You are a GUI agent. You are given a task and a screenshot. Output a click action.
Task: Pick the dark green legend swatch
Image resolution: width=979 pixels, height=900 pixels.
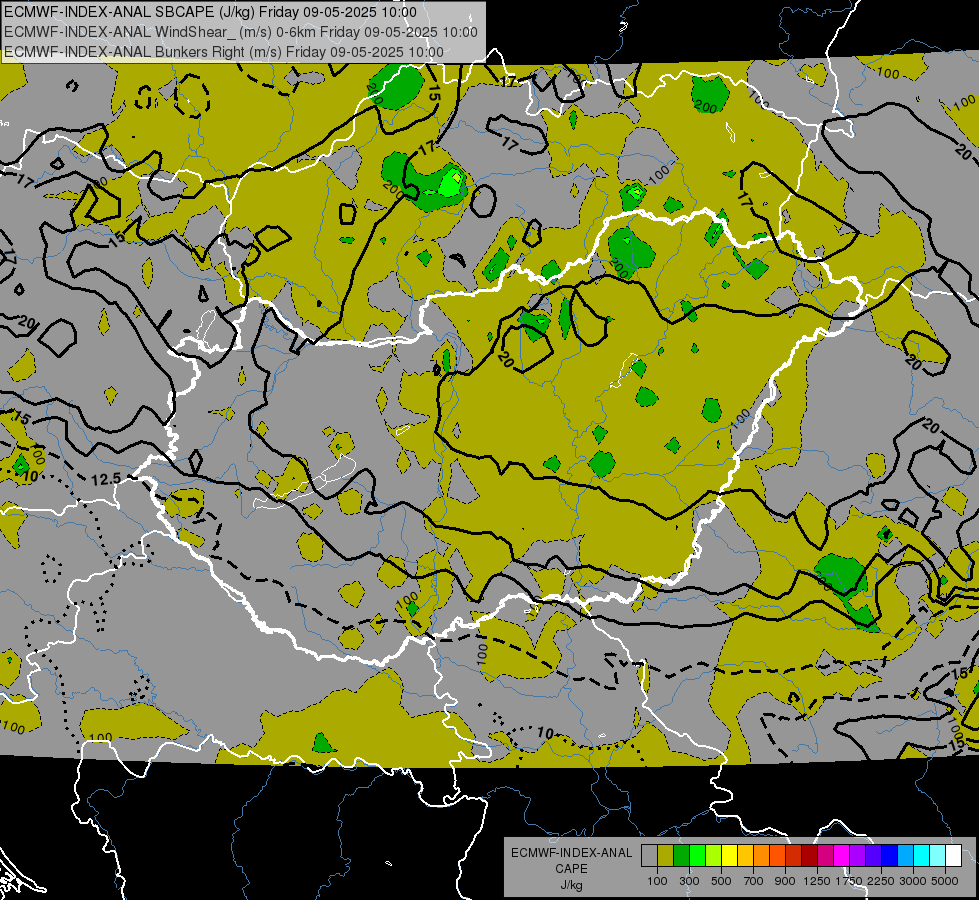[x=681, y=856]
